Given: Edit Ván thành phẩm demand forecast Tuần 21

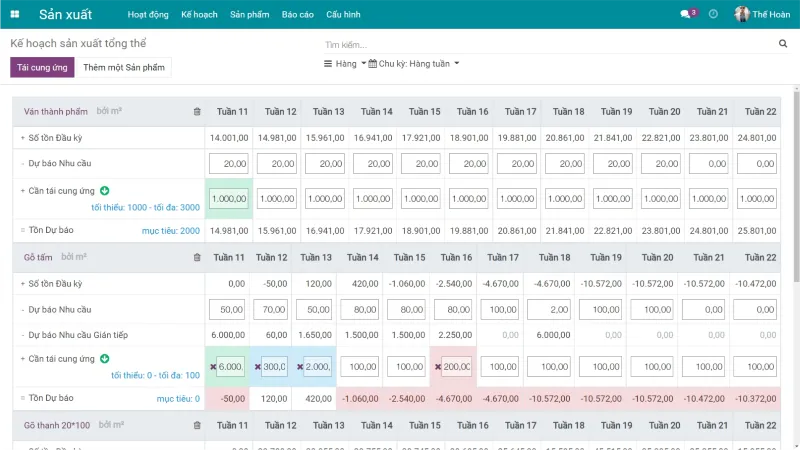Looking at the screenshot, I should tap(709, 164).
